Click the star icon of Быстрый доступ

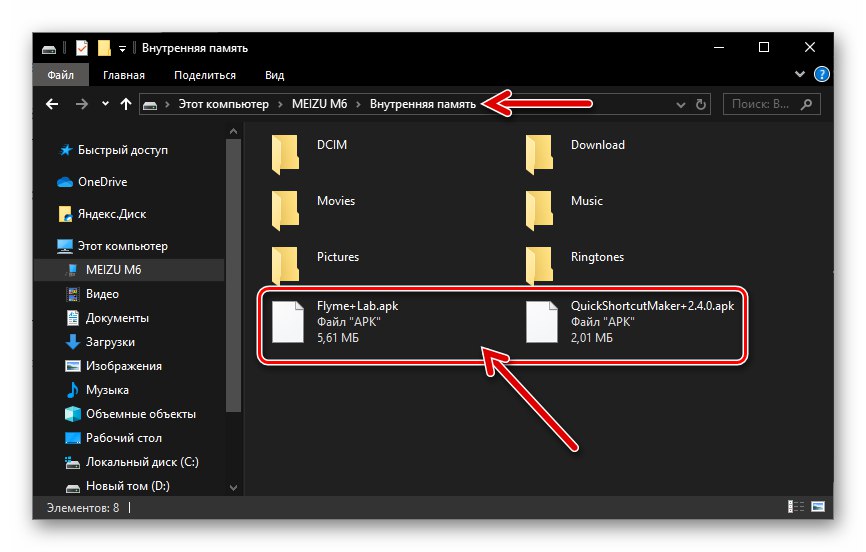click(x=66, y=150)
